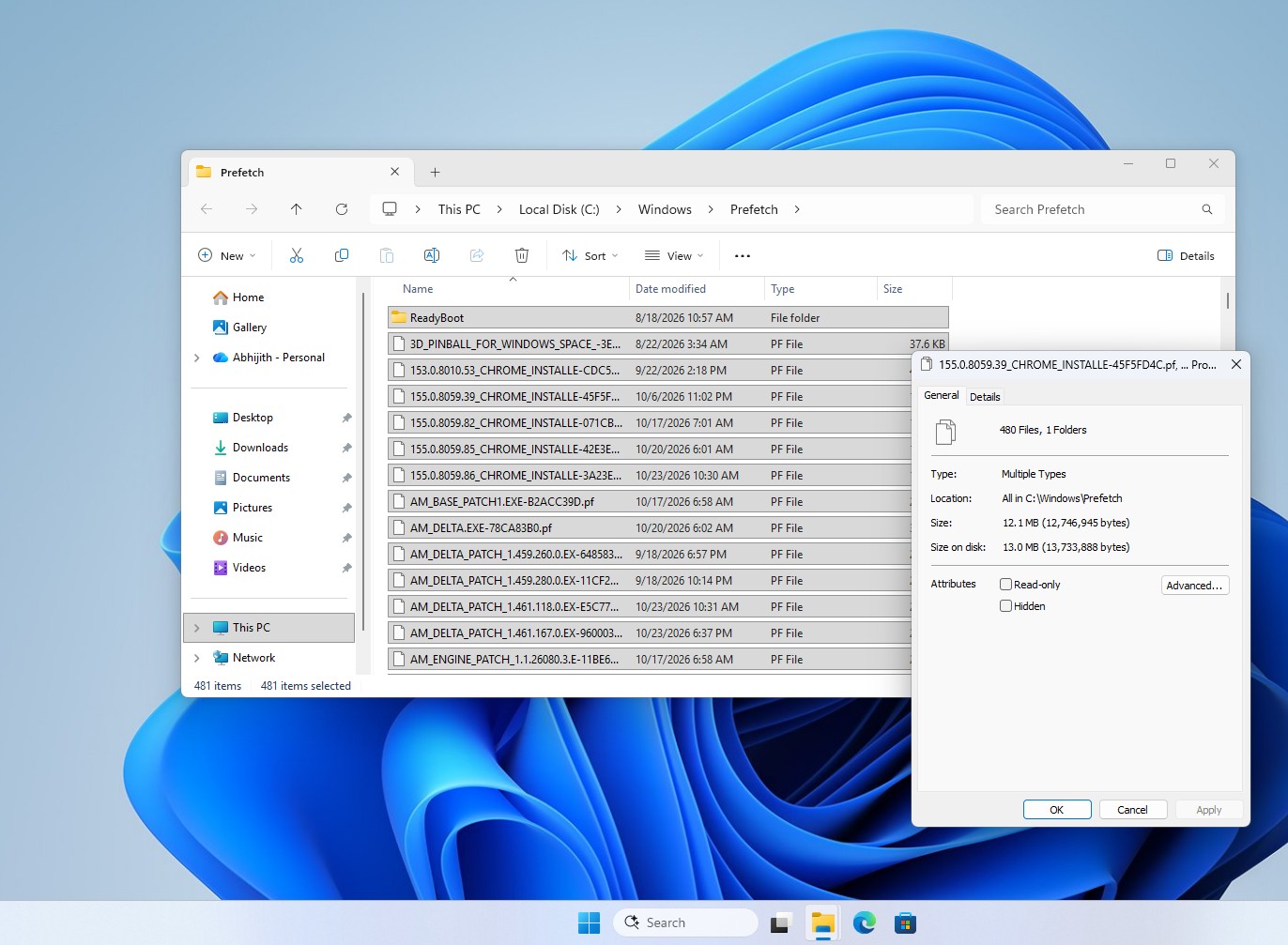Go up one folder level arrow
The height and width of the screenshot is (945, 1288).
[297, 209]
